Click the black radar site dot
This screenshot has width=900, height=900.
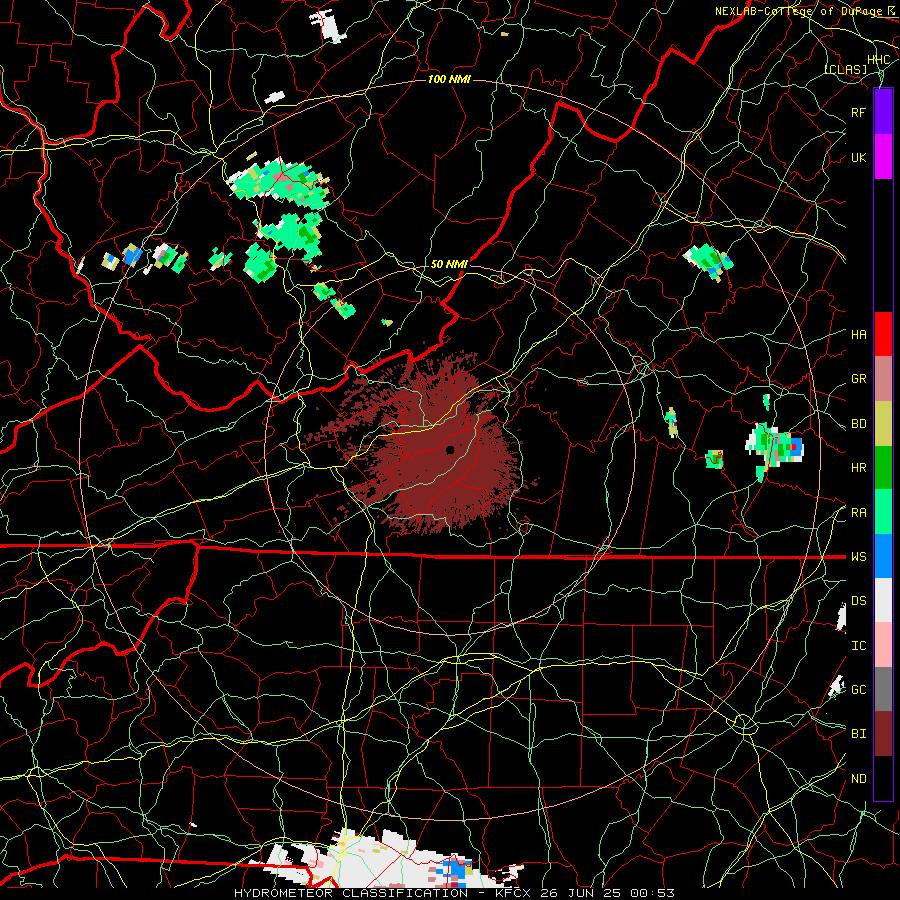(450, 449)
